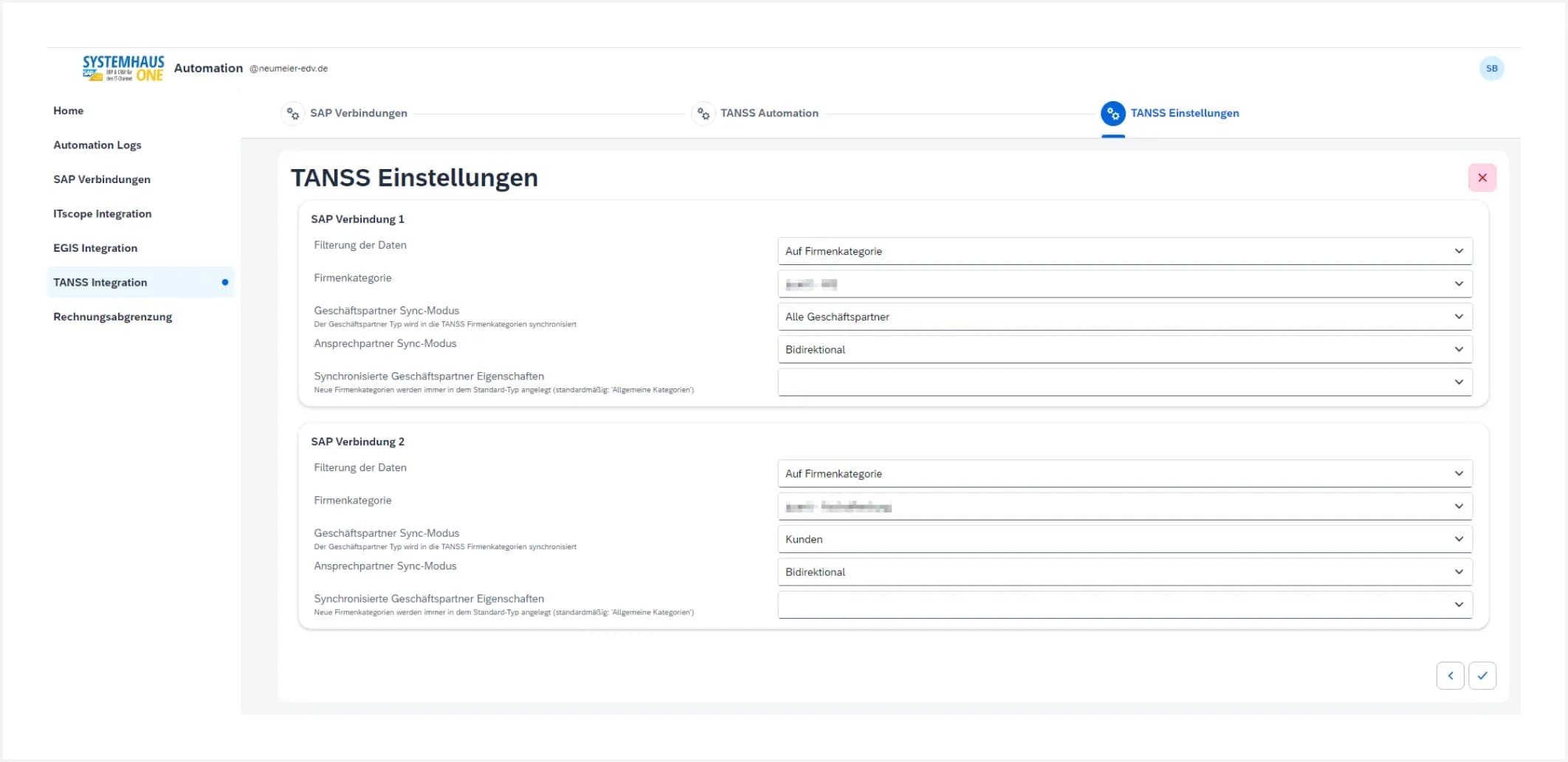Expand Ansprechpartner Sync-Modus dropdown in SAP Verbindung 2
This screenshot has height=762, width=1568.
click(x=1124, y=572)
